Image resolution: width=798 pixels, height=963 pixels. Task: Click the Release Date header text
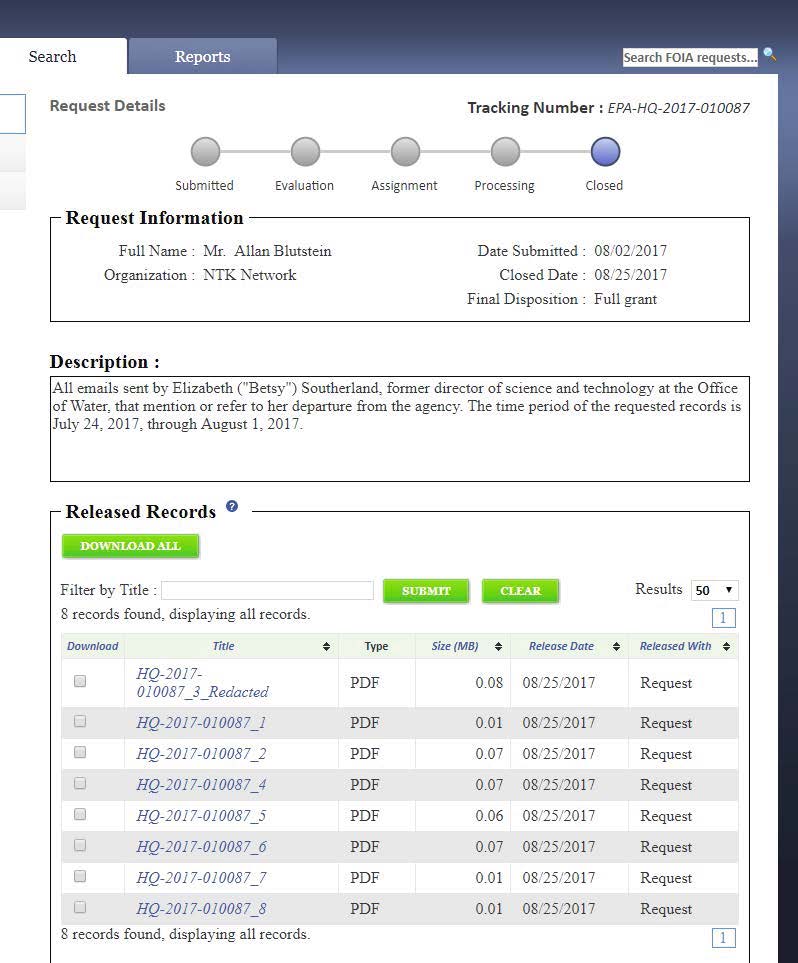[x=561, y=646]
